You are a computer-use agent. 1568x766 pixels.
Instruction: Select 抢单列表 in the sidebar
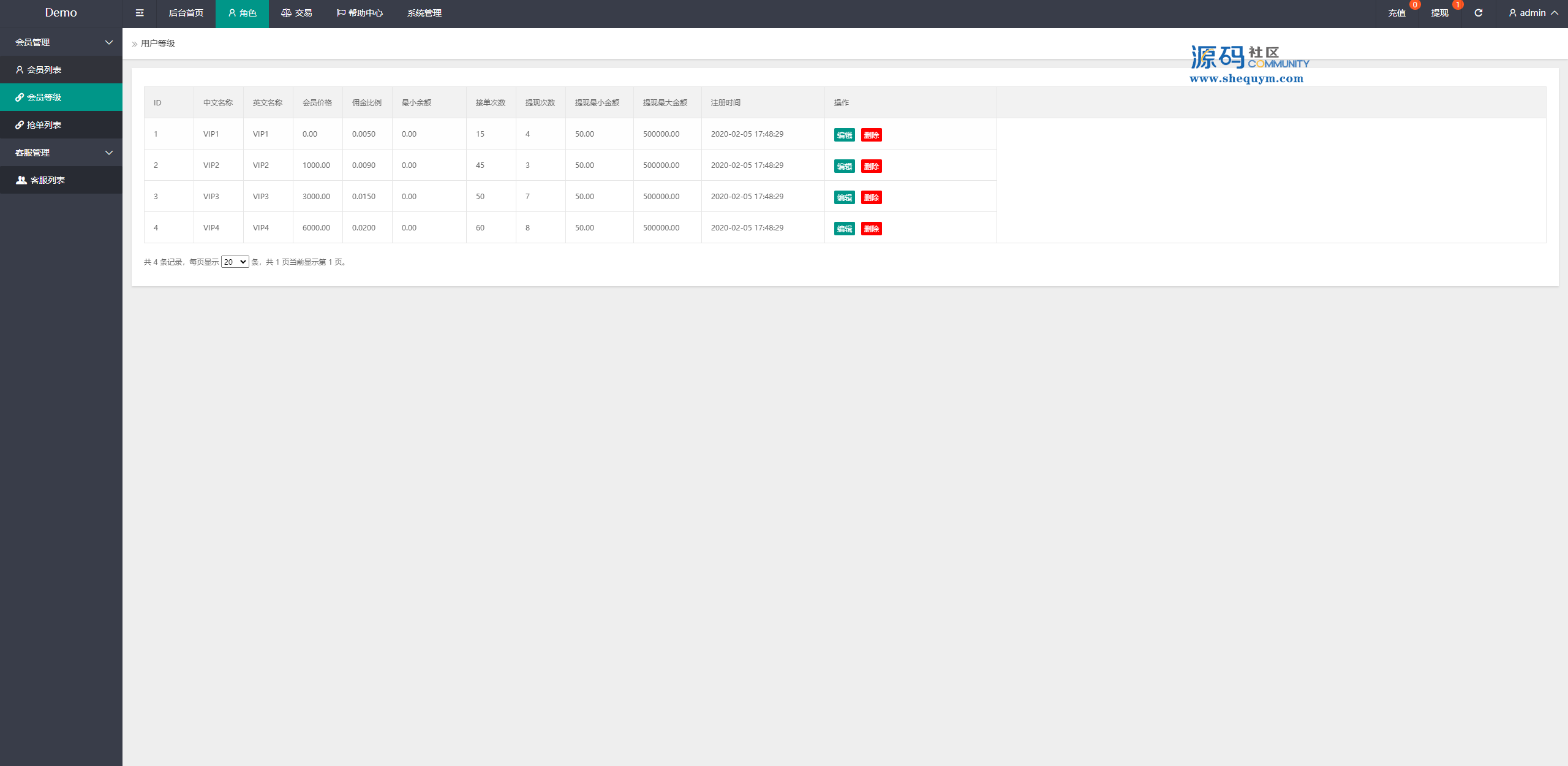click(61, 125)
